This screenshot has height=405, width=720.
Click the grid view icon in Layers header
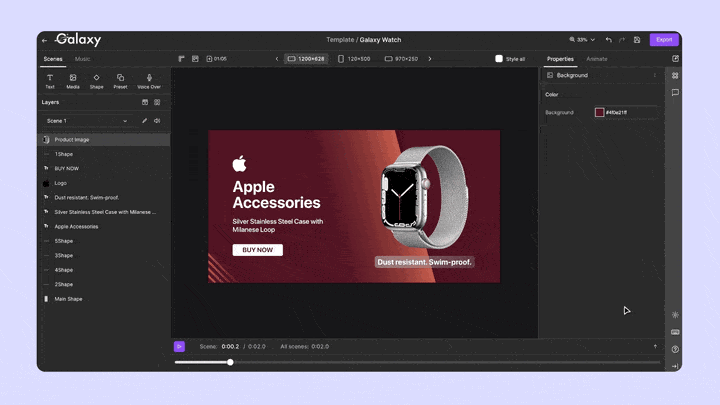tap(157, 102)
